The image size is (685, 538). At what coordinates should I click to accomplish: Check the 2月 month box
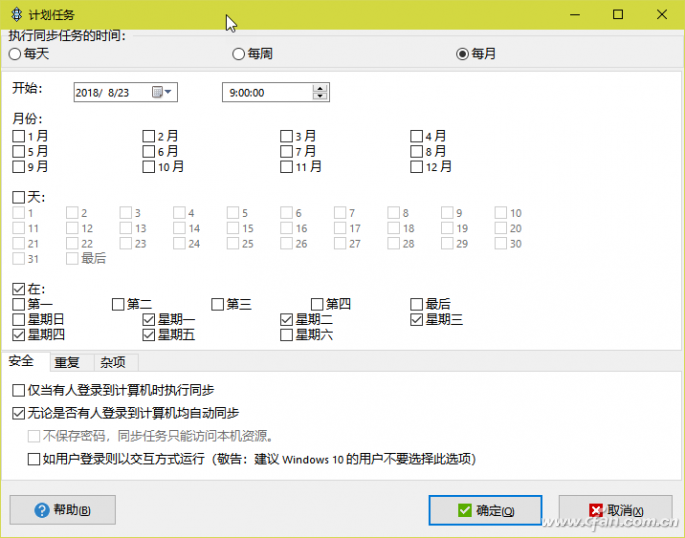click(149, 136)
